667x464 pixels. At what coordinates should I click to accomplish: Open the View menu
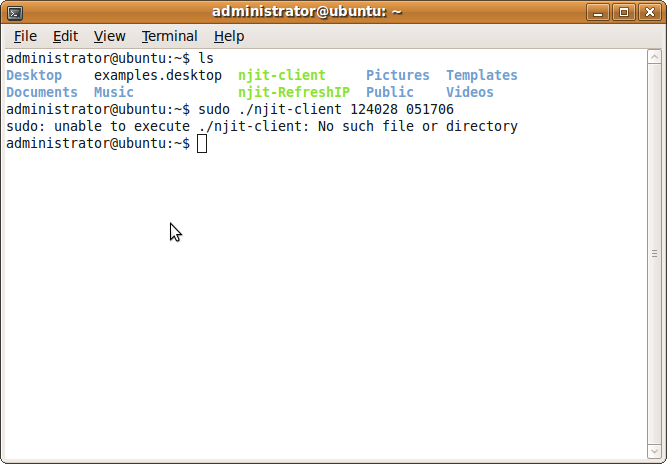point(109,36)
